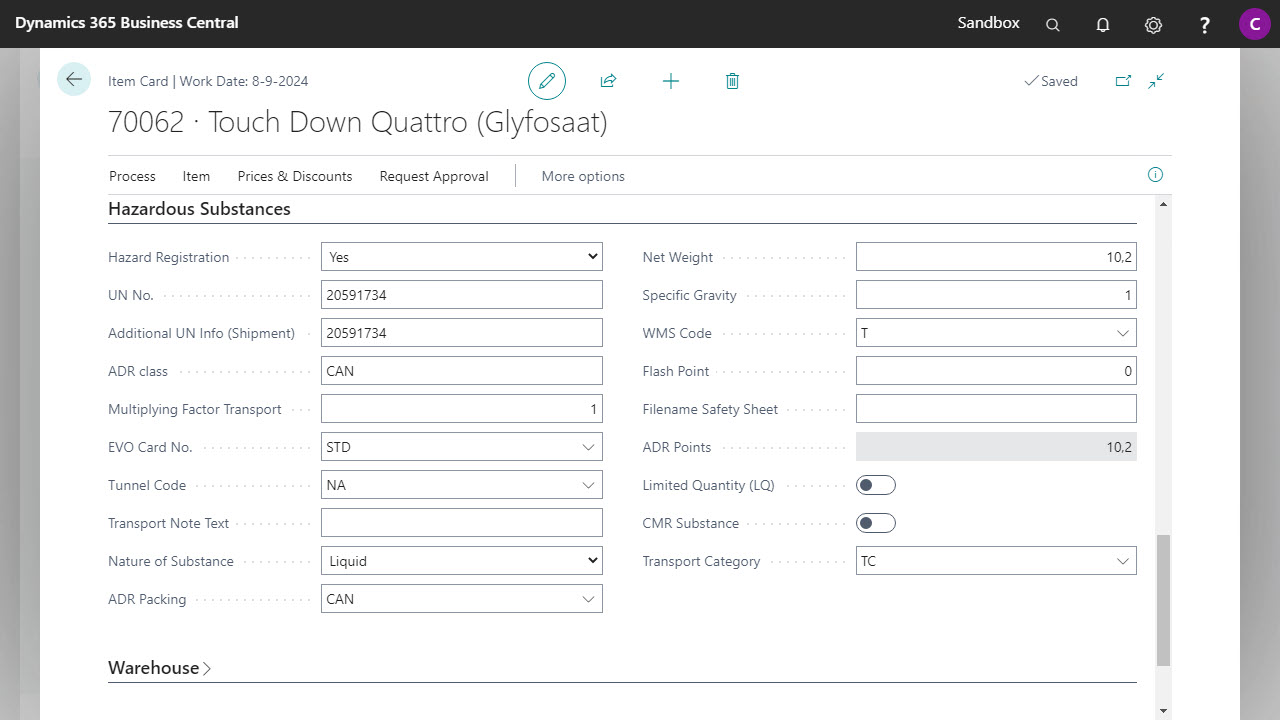This screenshot has width=1280, height=720.
Task: Click the share icon
Action: tap(608, 81)
